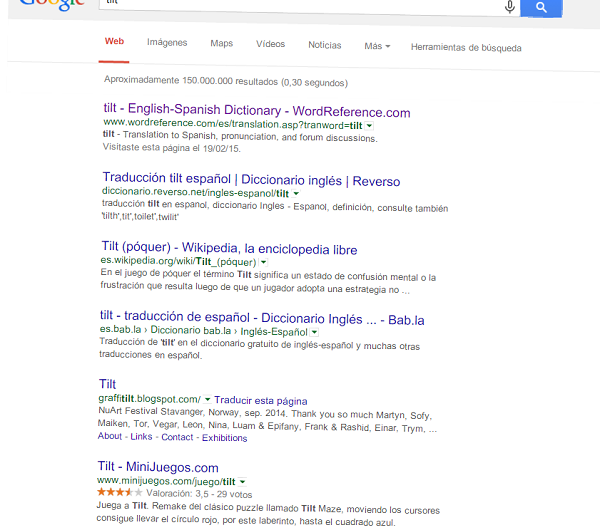Open the Exhibitions sitelink
This screenshot has height=530, width=600.
[225, 438]
